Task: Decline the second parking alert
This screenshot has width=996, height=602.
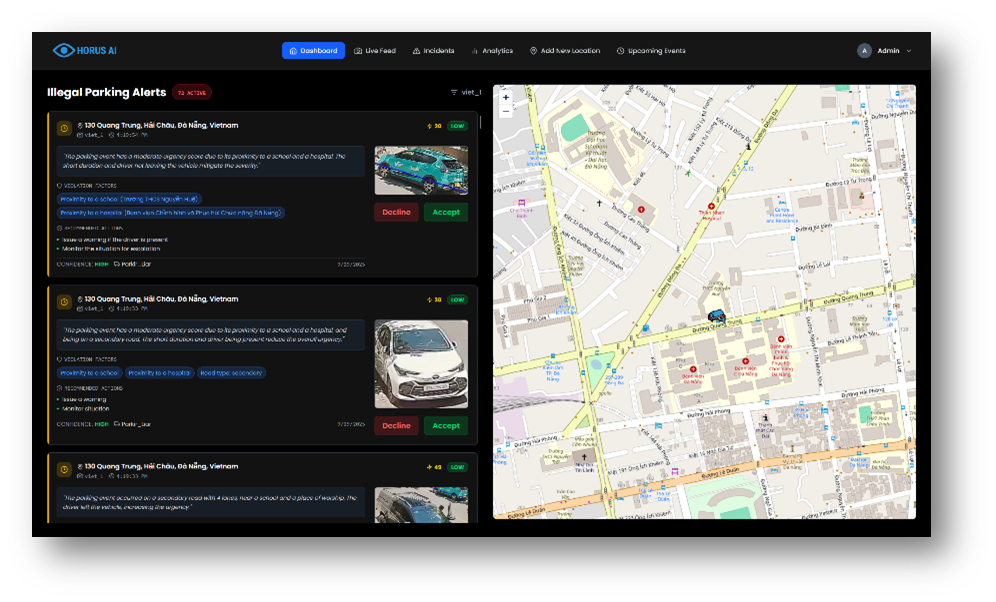Action: [x=396, y=425]
